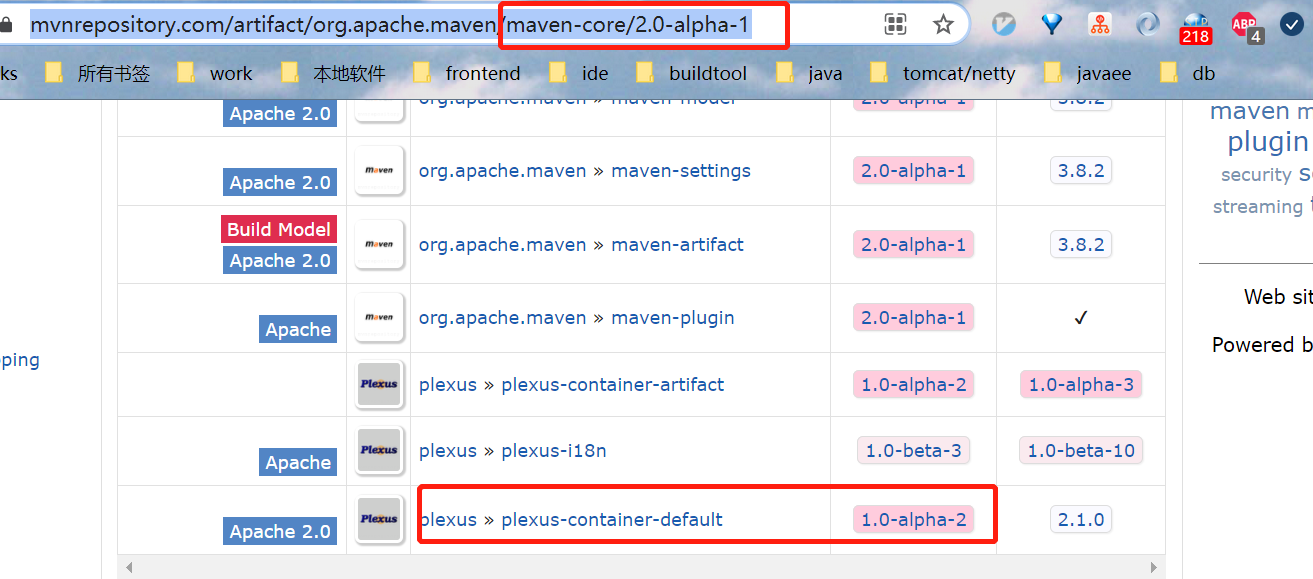This screenshot has height=579, width=1313.
Task: Open the blue bird browser extension
Action: click(x=1003, y=25)
